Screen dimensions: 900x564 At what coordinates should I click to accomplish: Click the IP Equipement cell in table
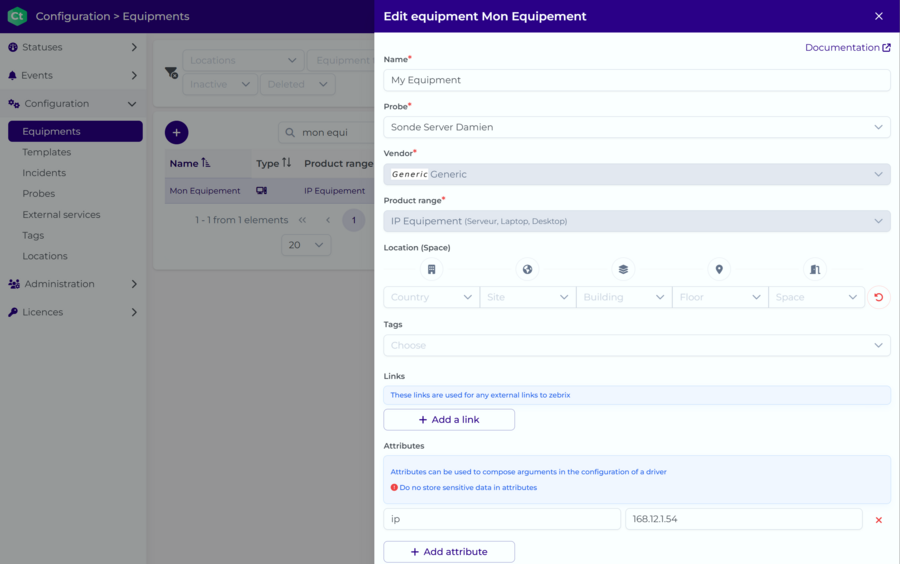(x=335, y=191)
